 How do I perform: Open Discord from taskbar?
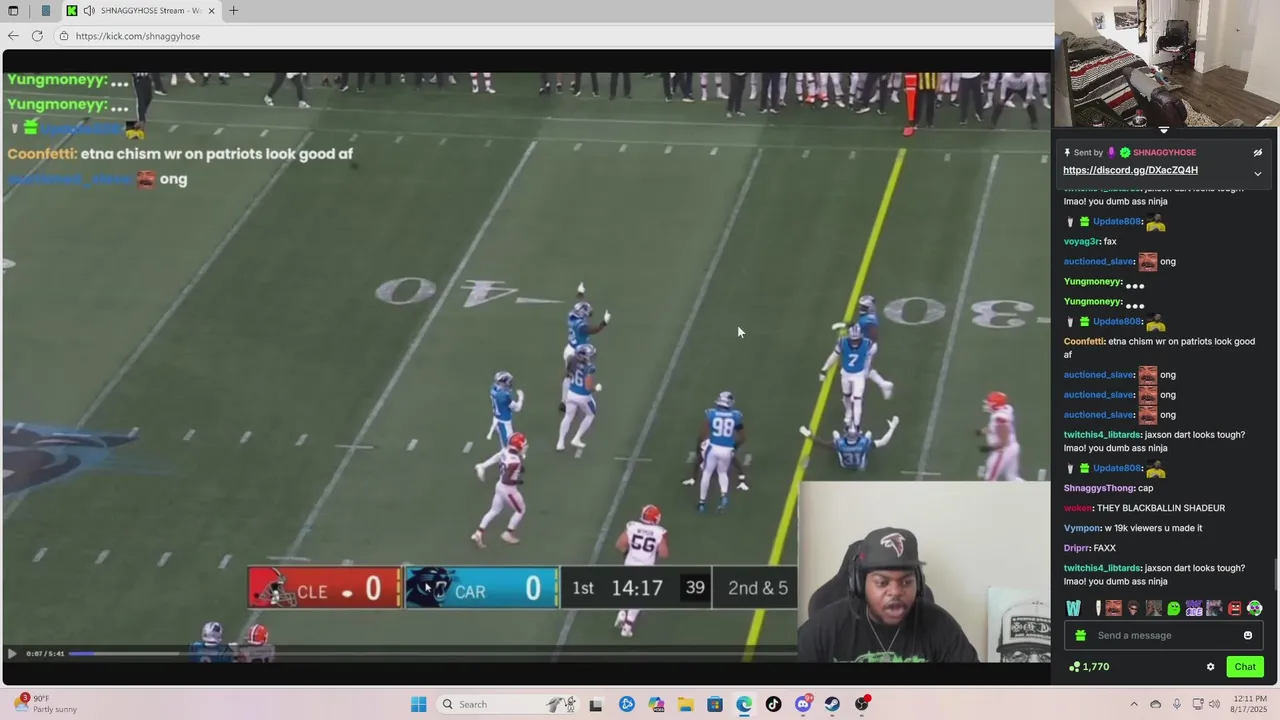coord(803,704)
